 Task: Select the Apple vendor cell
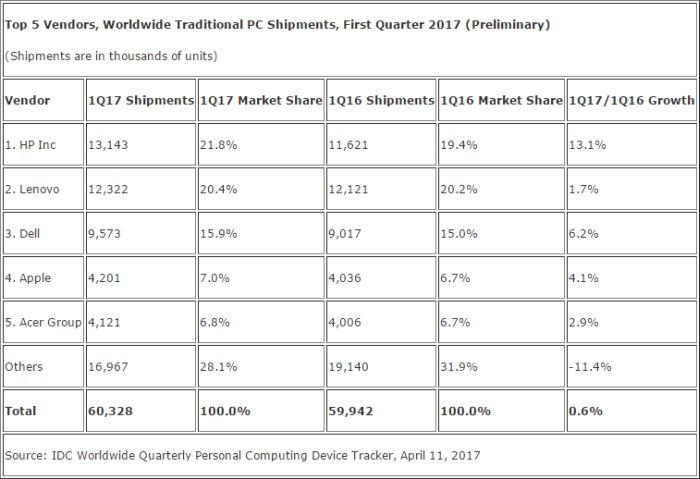pyautogui.click(x=43, y=278)
